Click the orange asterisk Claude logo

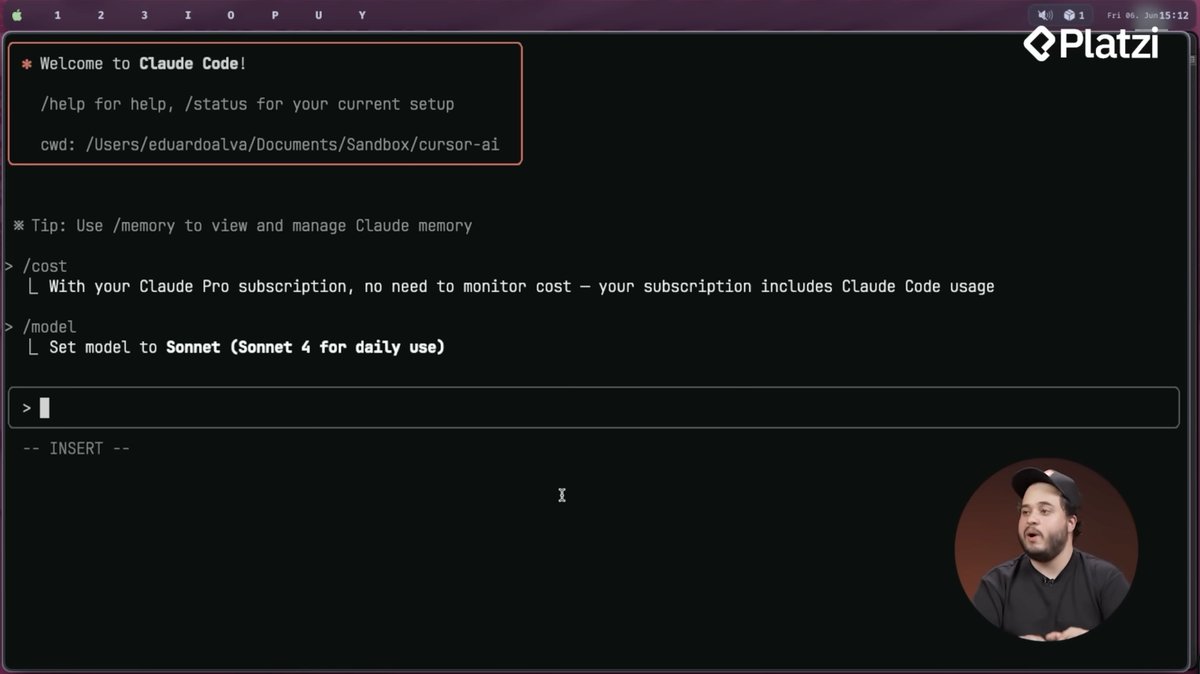(27, 64)
